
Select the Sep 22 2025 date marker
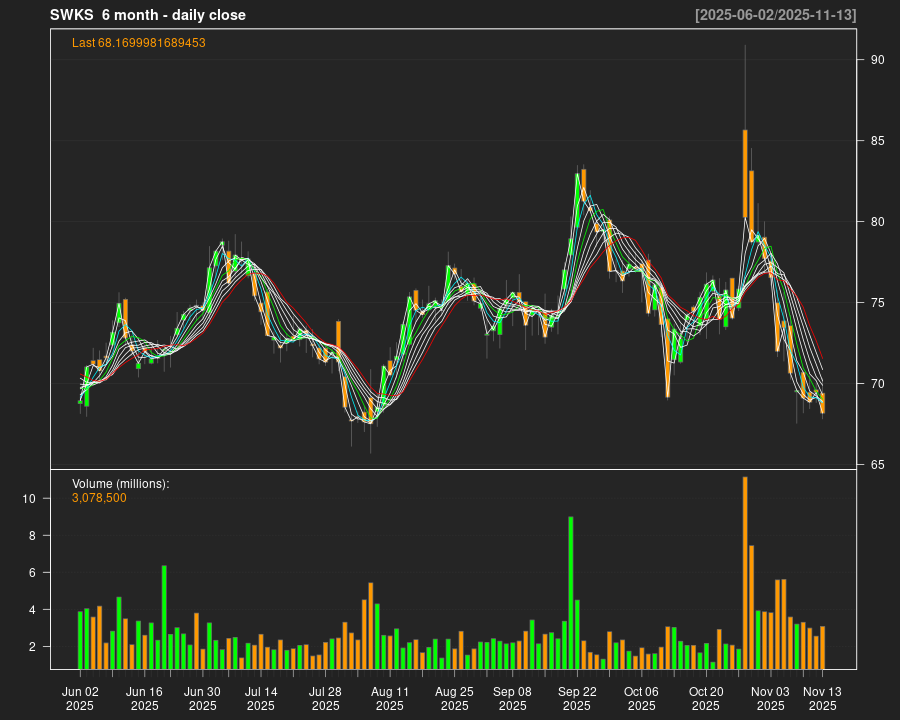tap(577, 698)
